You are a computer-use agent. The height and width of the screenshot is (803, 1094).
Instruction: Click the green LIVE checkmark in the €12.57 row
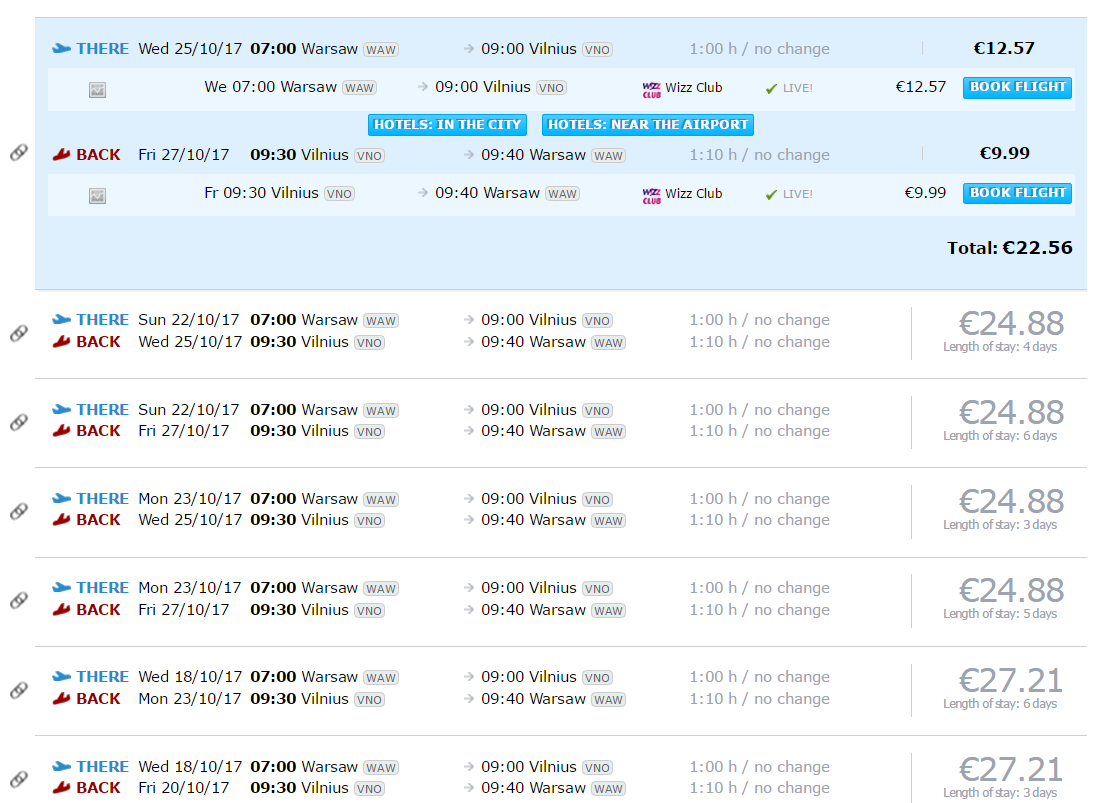pyautogui.click(x=771, y=89)
